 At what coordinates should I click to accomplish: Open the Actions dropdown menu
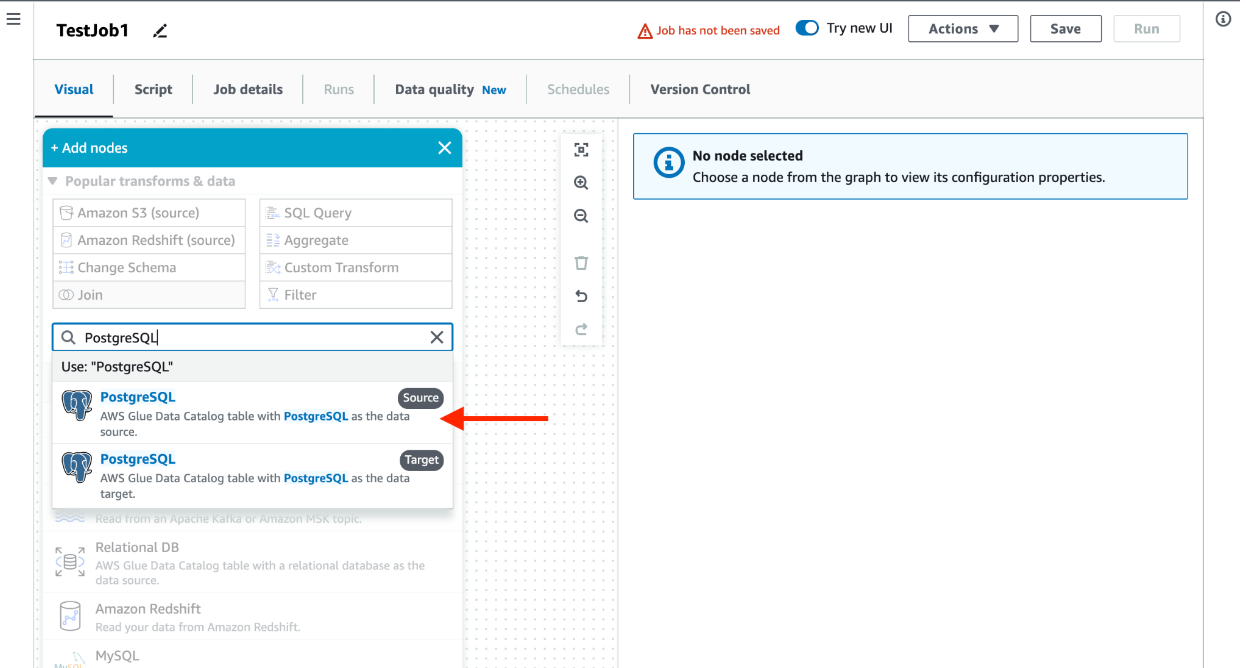tap(962, 29)
